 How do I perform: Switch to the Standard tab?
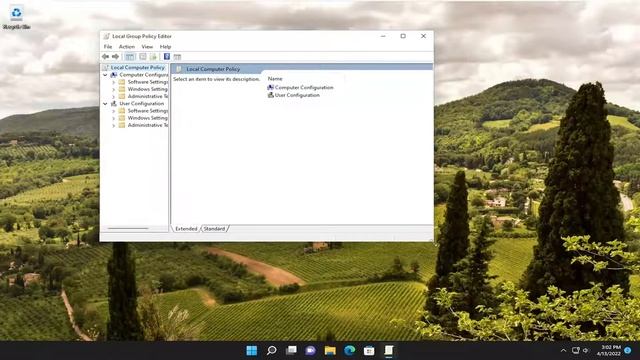point(214,229)
